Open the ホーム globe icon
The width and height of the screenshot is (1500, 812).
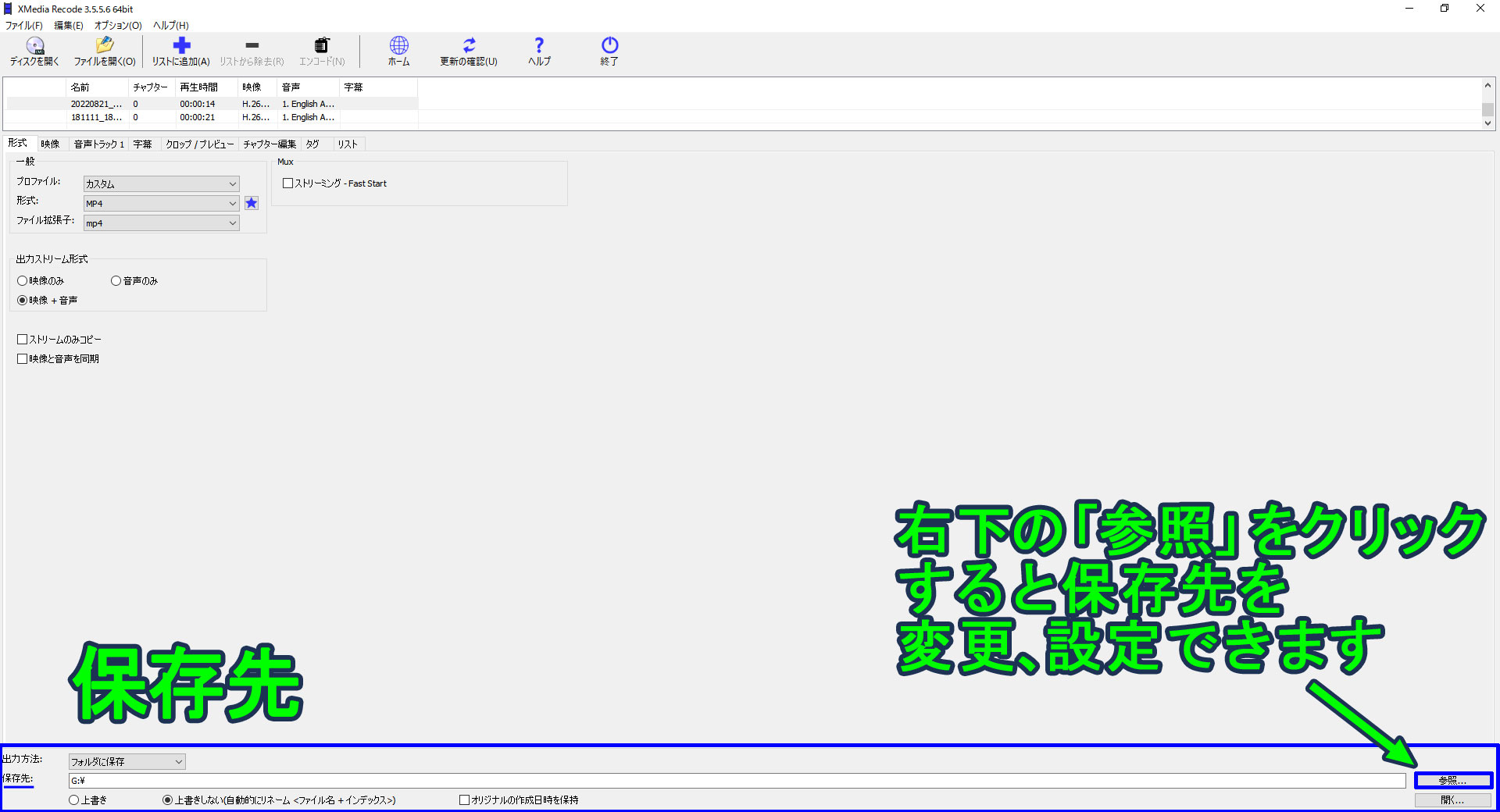coord(398,52)
